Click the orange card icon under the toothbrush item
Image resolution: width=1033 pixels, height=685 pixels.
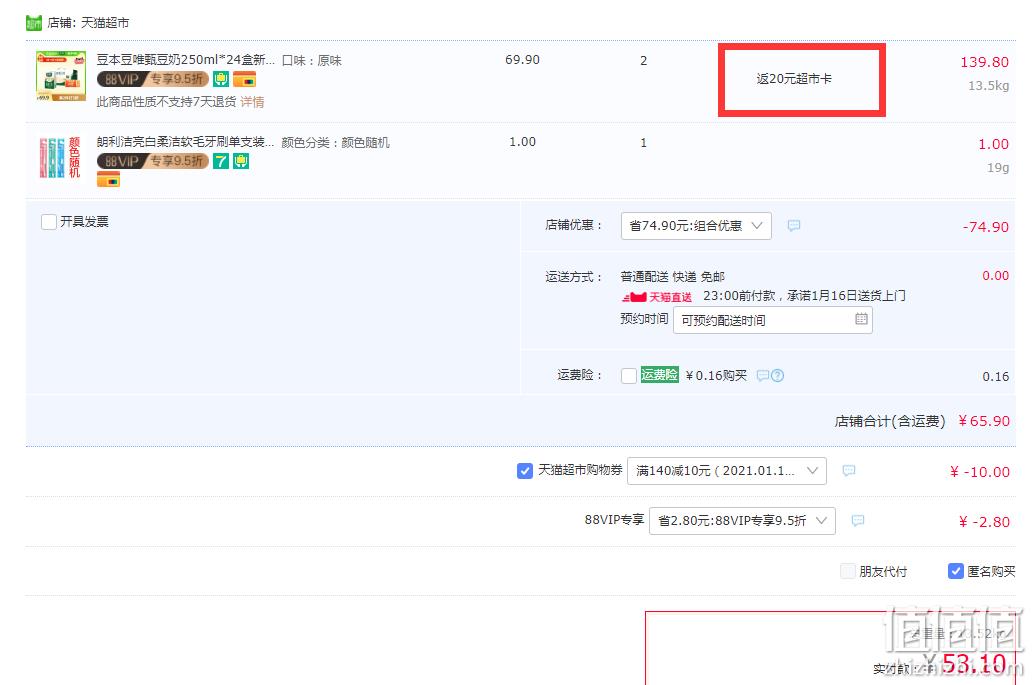pyautogui.click(x=109, y=179)
